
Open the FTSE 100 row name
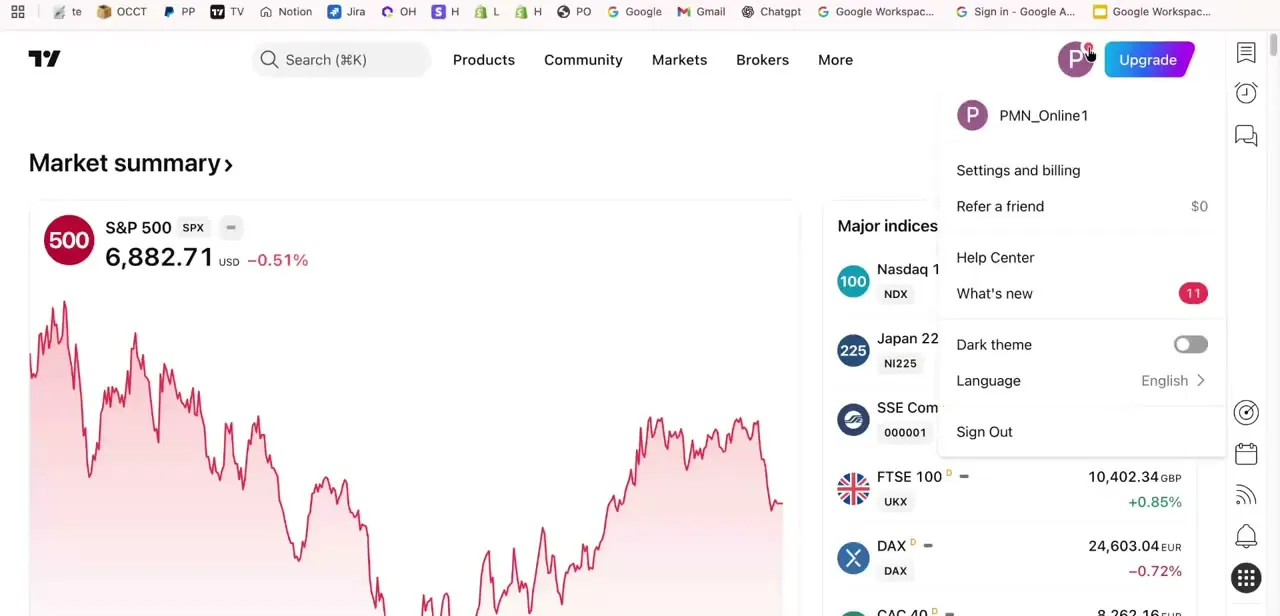click(x=909, y=476)
